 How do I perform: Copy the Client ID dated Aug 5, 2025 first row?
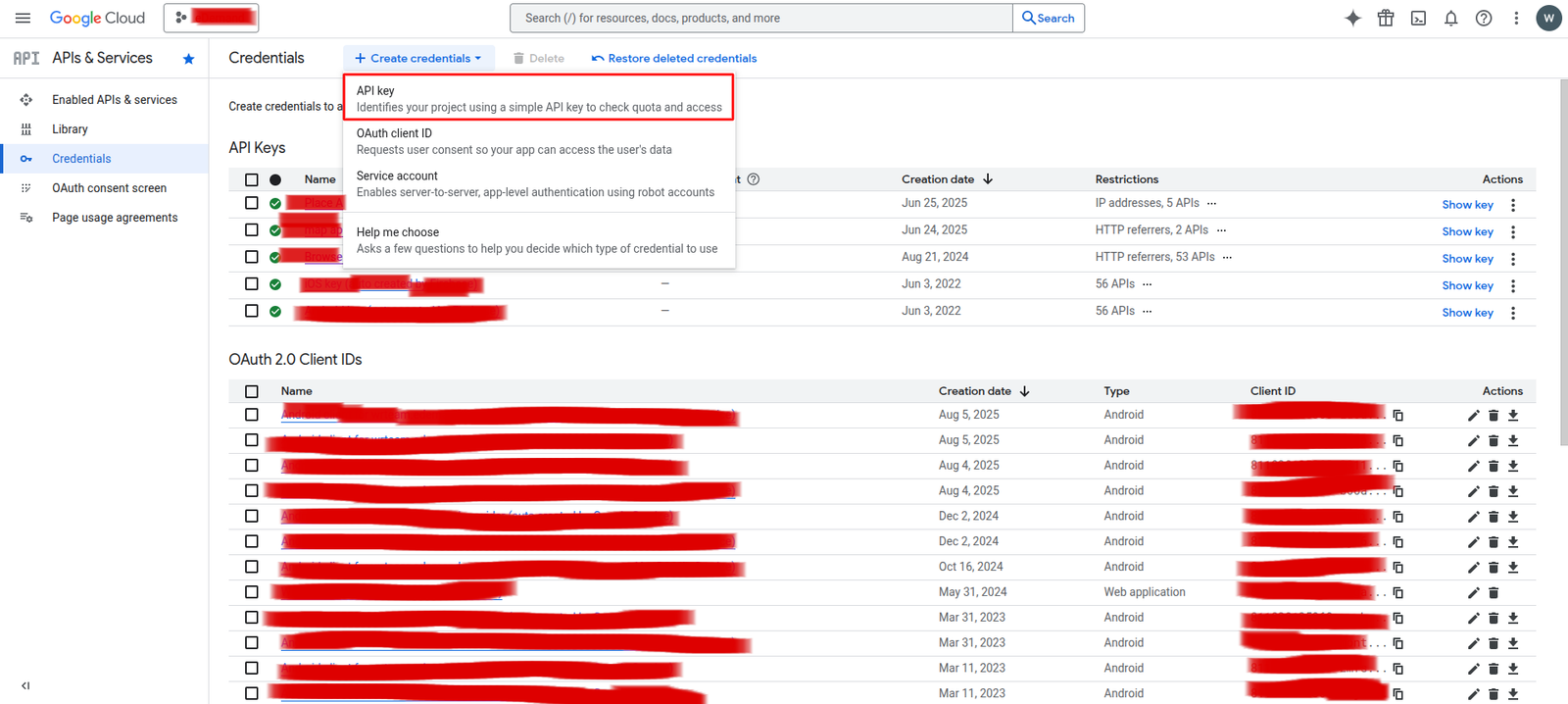(1398, 416)
